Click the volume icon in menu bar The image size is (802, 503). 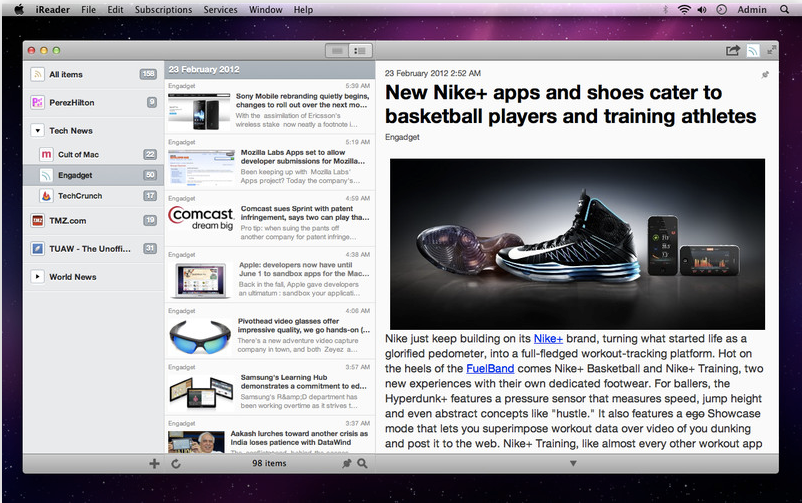[702, 10]
